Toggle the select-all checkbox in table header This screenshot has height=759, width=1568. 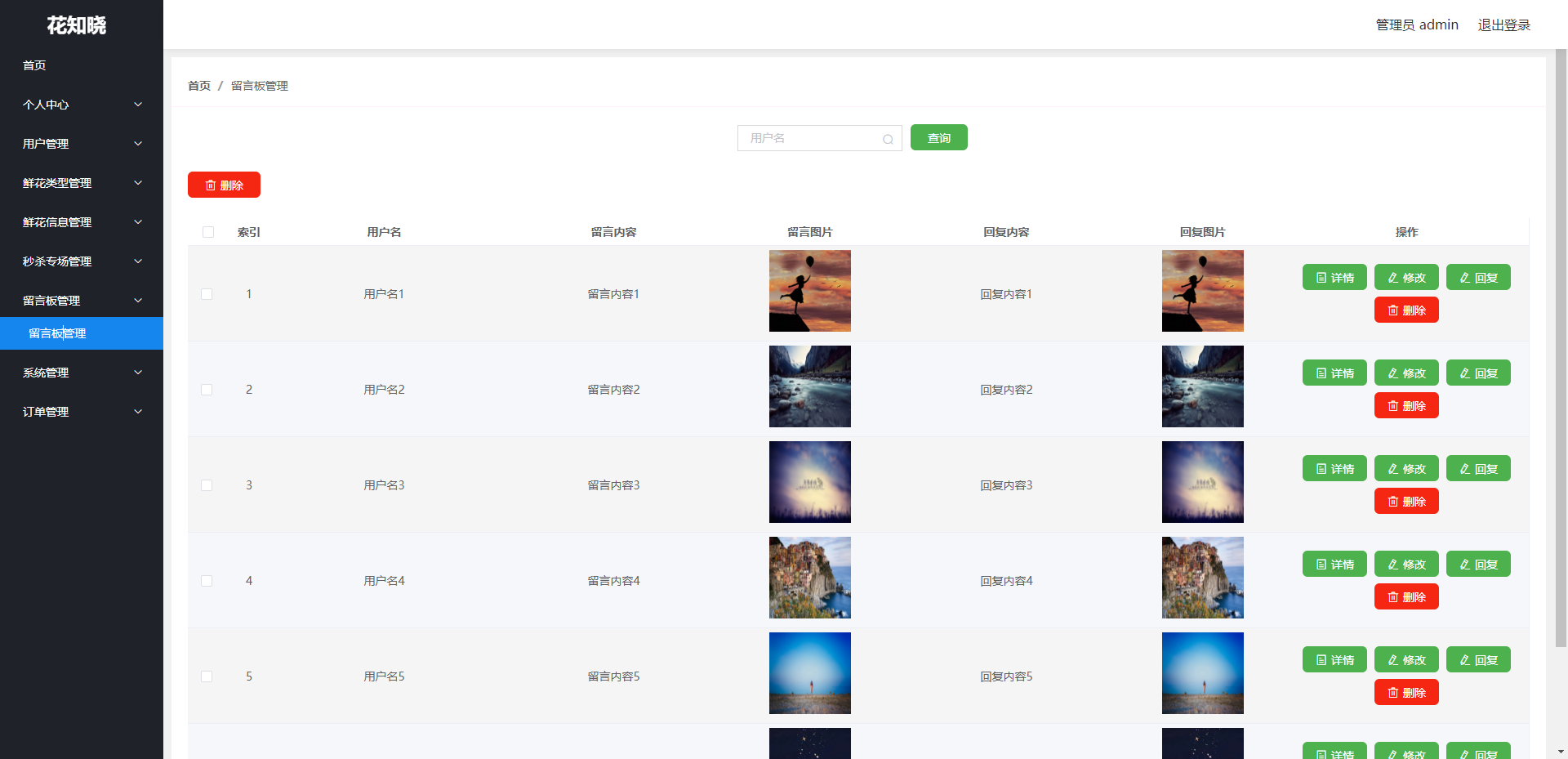click(x=208, y=232)
